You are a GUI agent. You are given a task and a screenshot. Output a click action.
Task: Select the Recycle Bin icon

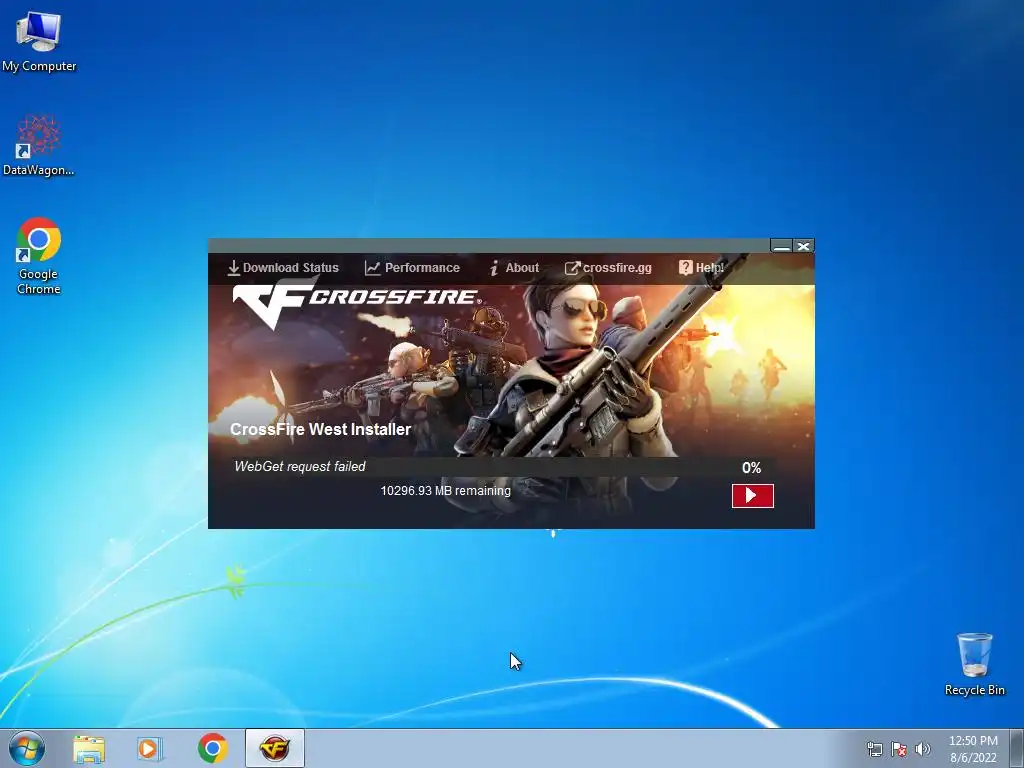point(974,664)
